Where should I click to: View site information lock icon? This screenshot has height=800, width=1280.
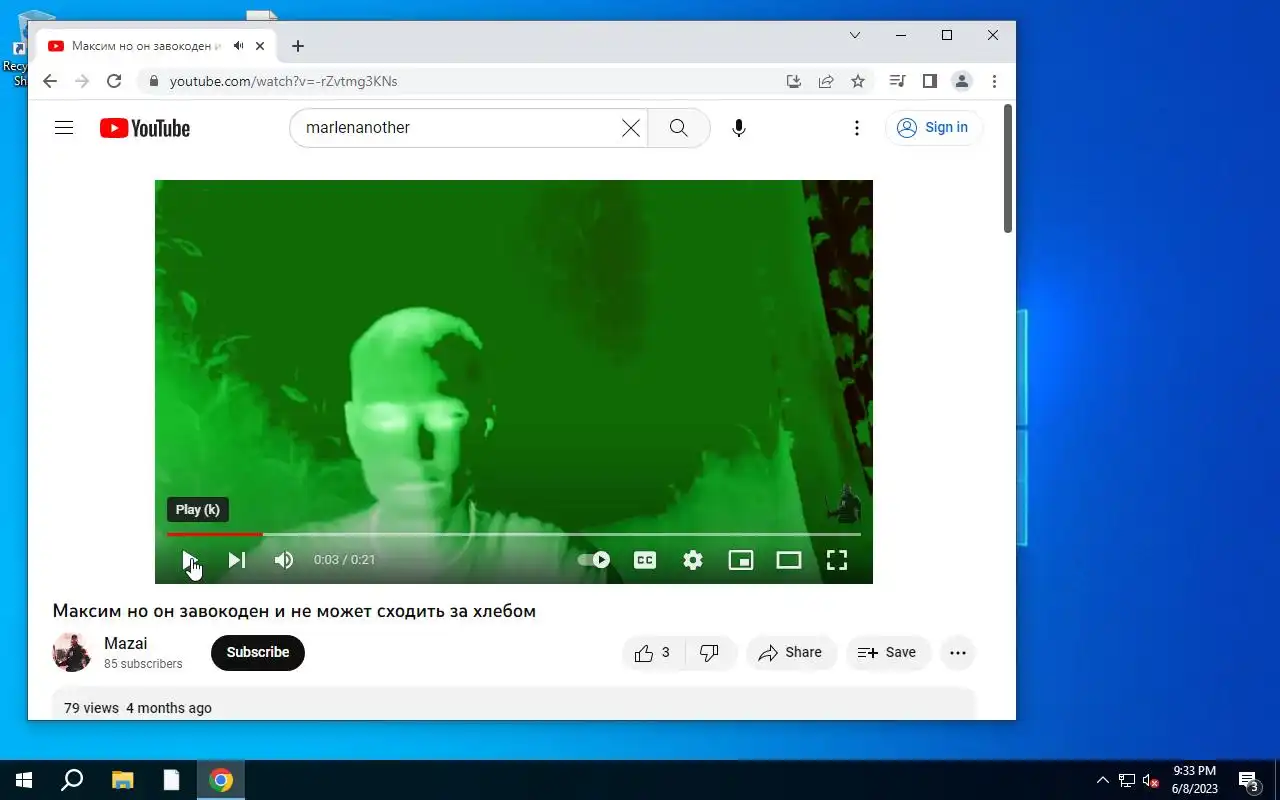(153, 81)
